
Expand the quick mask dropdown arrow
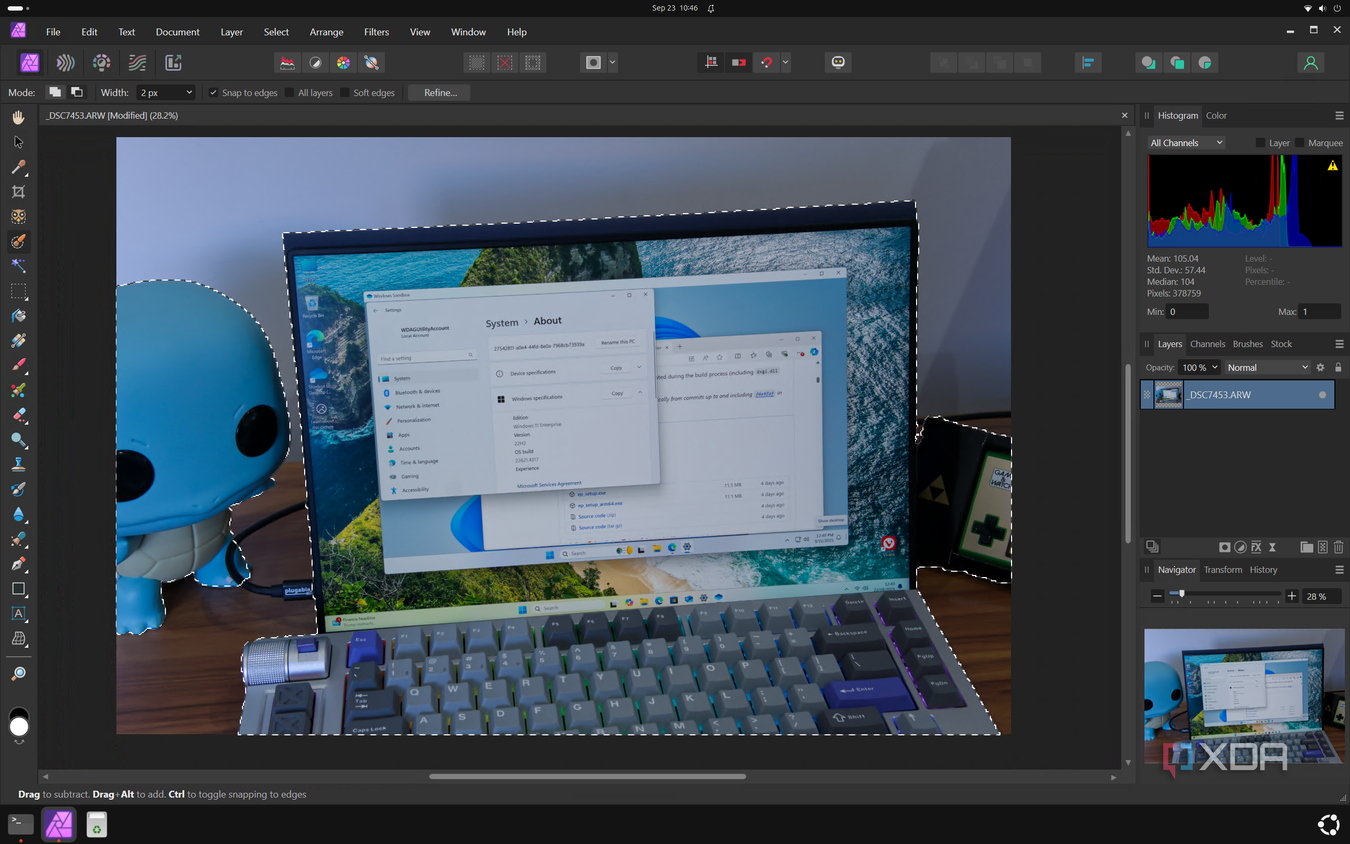pos(612,63)
